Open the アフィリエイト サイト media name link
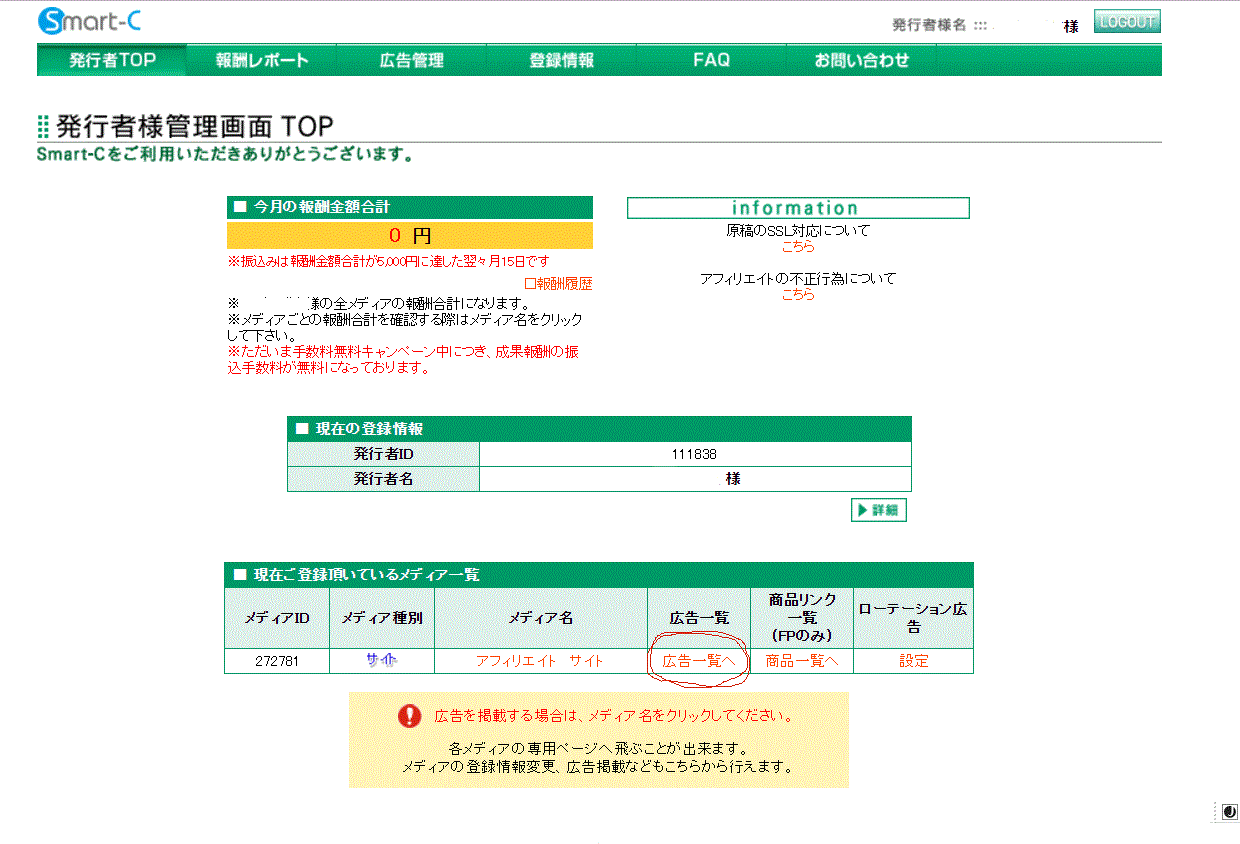The height and width of the screenshot is (844, 1240). pyautogui.click(x=539, y=661)
